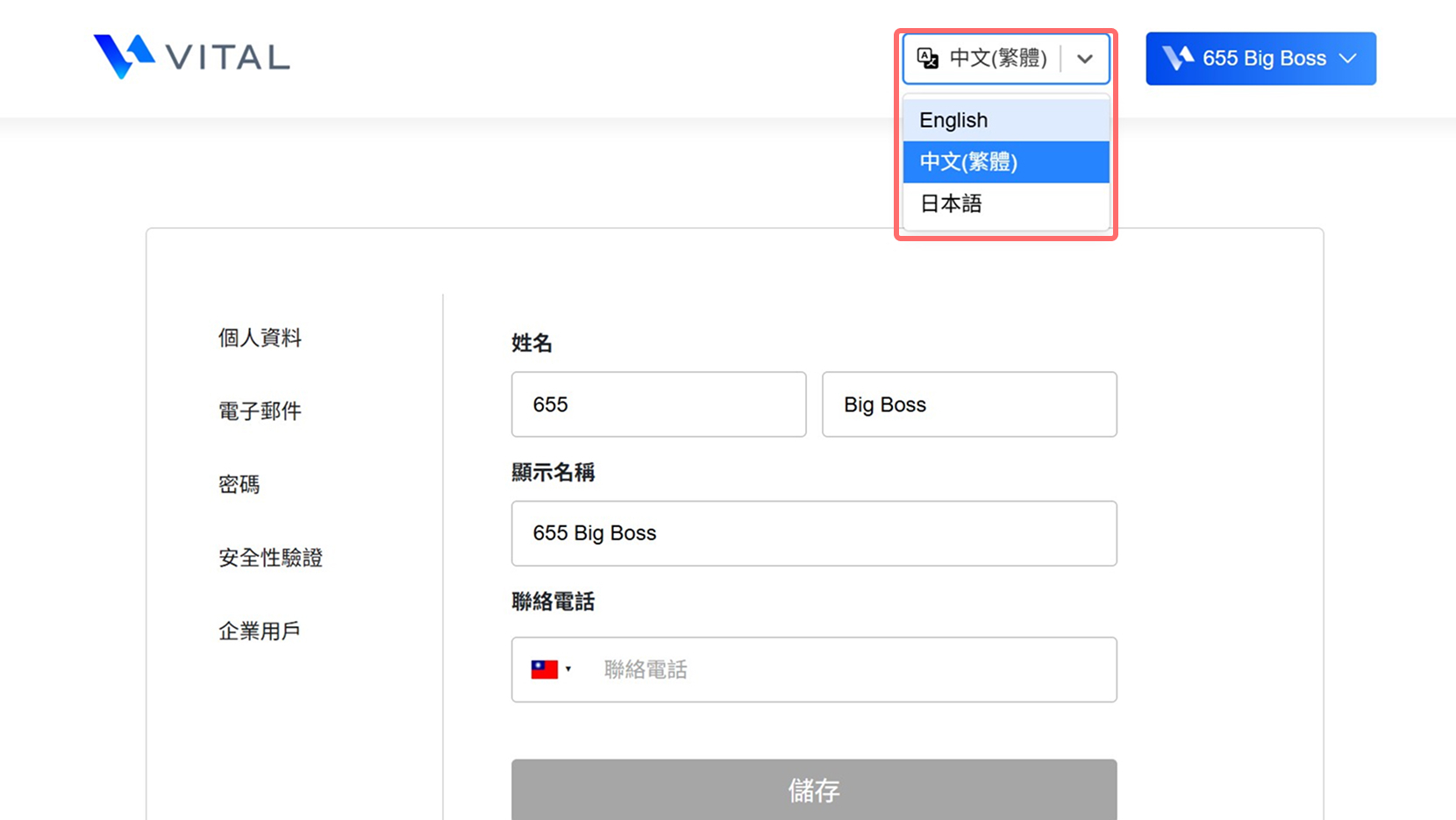The width and height of the screenshot is (1456, 820).
Task: Expand the phone country code selector arrow
Action: point(568,670)
